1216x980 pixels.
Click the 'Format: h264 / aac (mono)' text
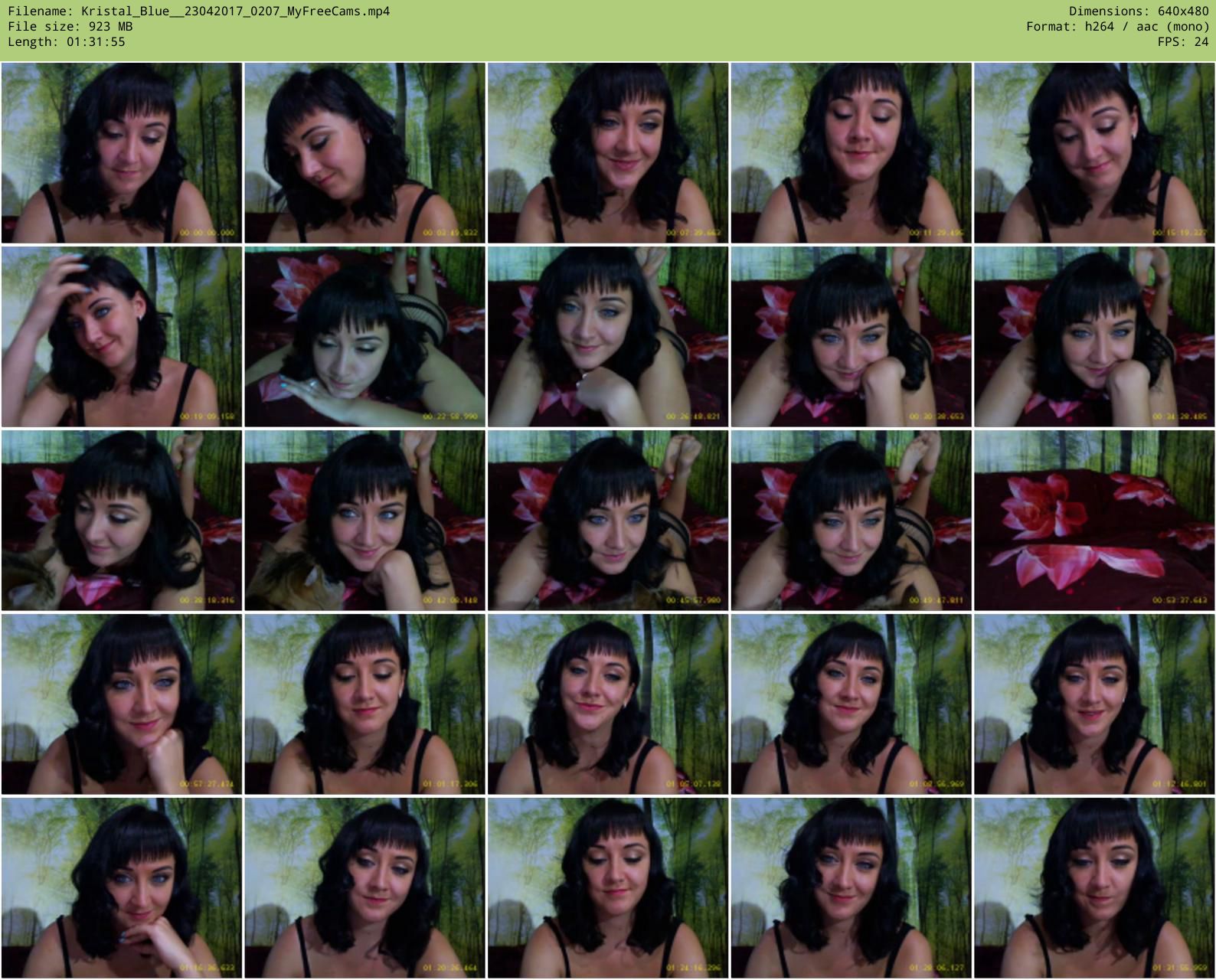1117,27
